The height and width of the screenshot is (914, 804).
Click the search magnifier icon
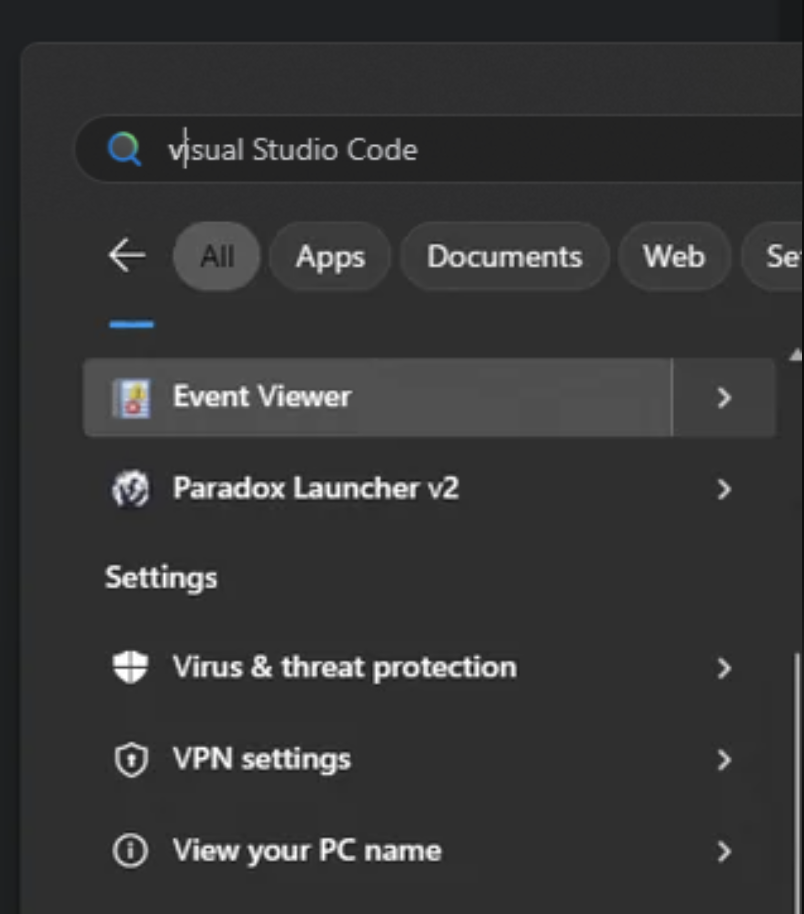point(125,150)
